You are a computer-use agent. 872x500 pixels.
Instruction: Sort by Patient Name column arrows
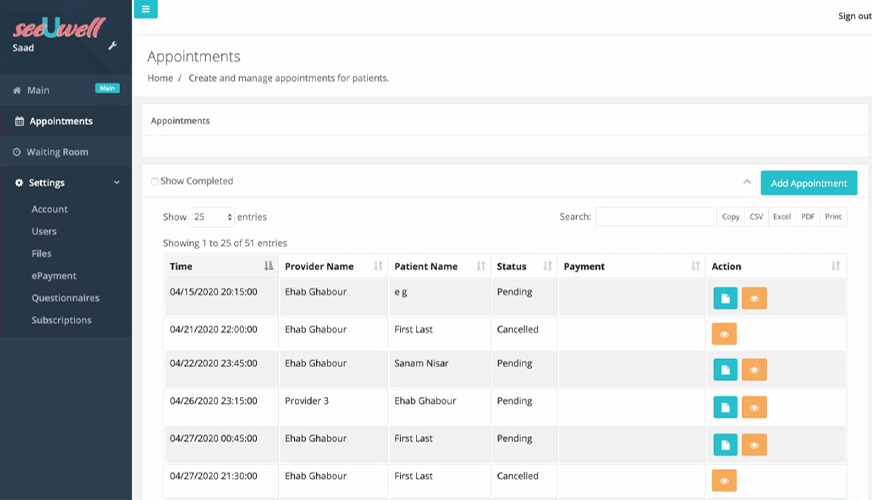point(481,267)
